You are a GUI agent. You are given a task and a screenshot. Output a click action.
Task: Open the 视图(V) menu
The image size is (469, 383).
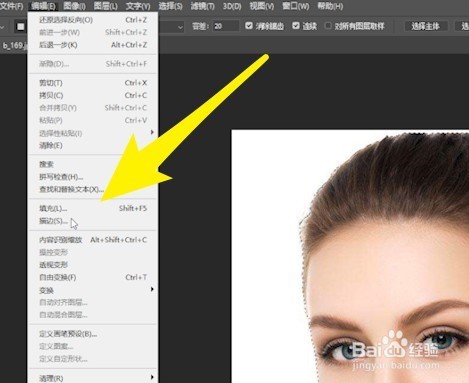pyautogui.click(x=262, y=6)
